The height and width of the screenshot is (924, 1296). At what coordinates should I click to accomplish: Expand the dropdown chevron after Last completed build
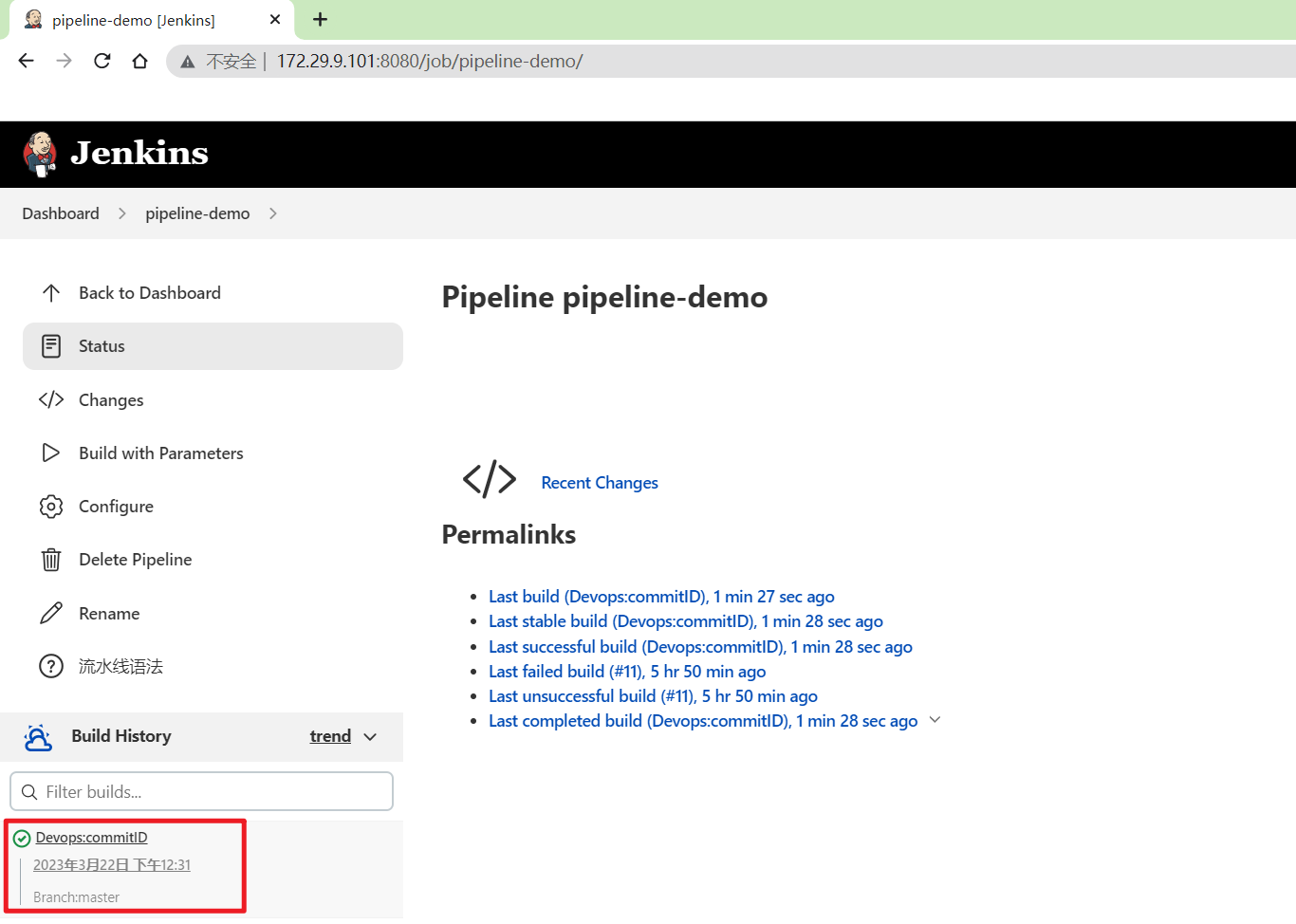coord(935,720)
